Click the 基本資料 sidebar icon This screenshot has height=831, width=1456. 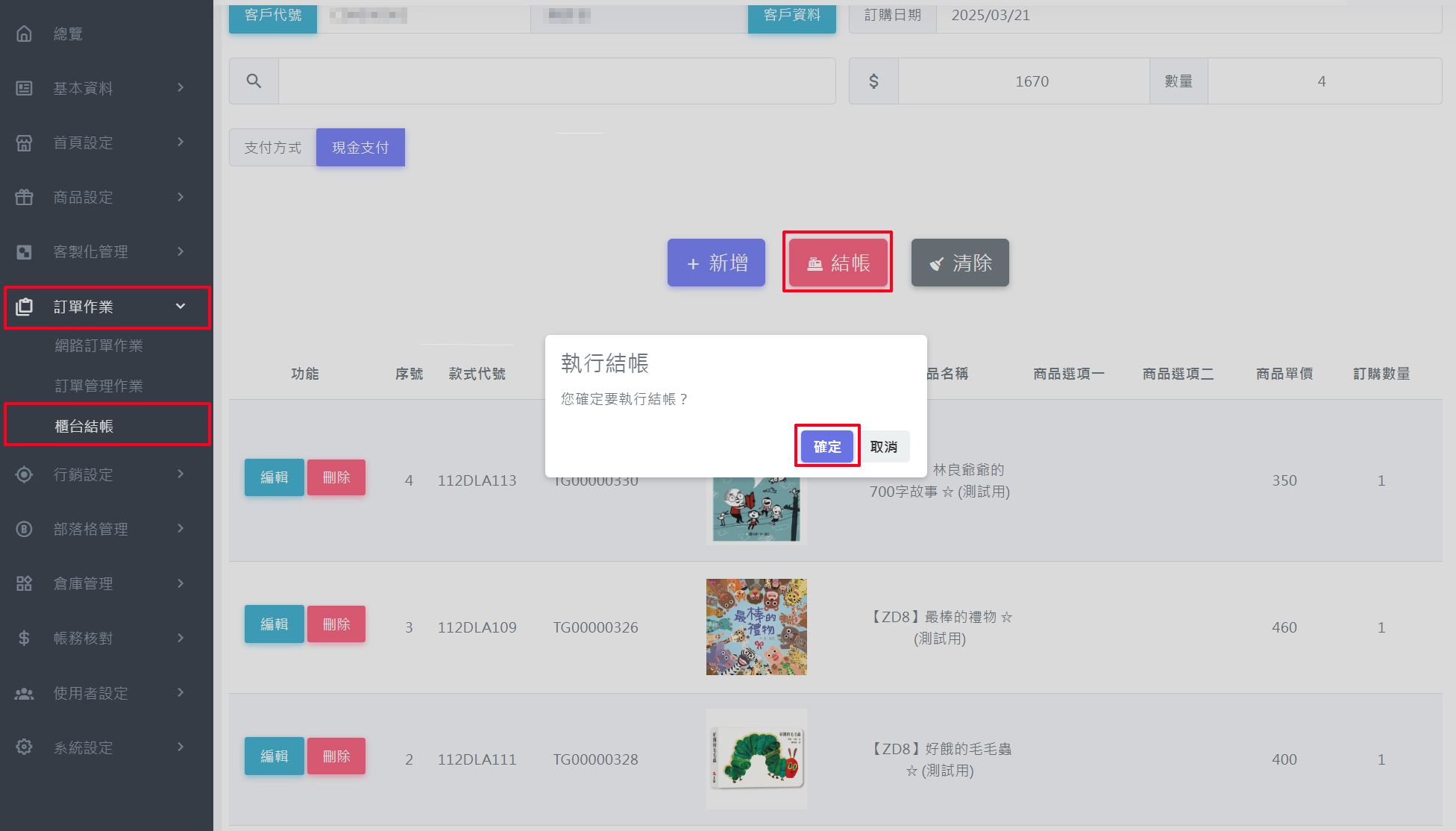coord(24,88)
